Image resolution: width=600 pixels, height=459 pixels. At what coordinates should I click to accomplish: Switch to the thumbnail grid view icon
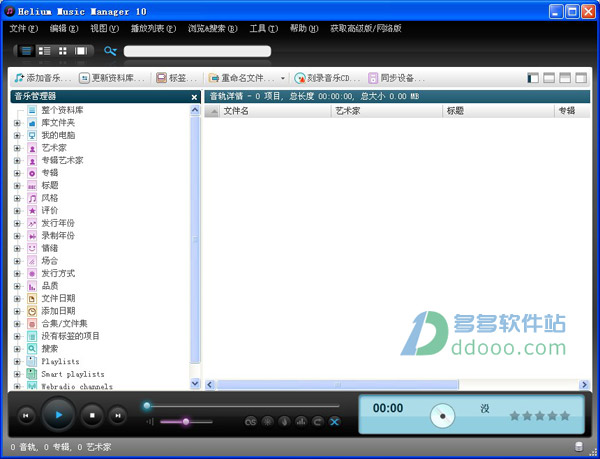(62, 51)
